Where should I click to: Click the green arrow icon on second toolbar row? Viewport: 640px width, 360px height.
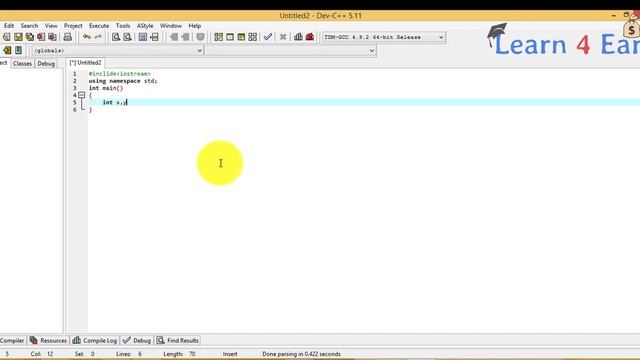pyautogui.click(x=7, y=50)
